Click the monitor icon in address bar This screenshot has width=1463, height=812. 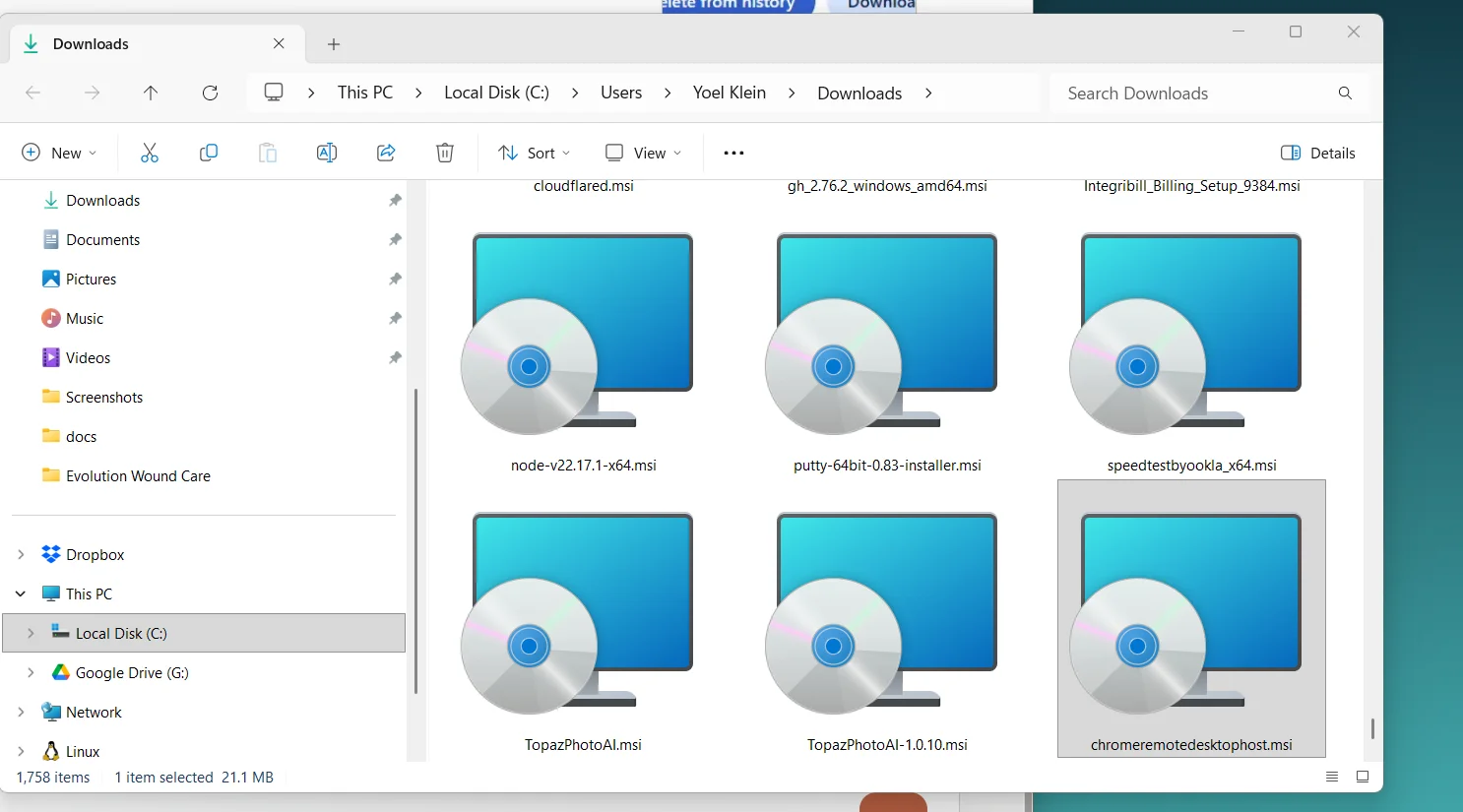coord(274,92)
